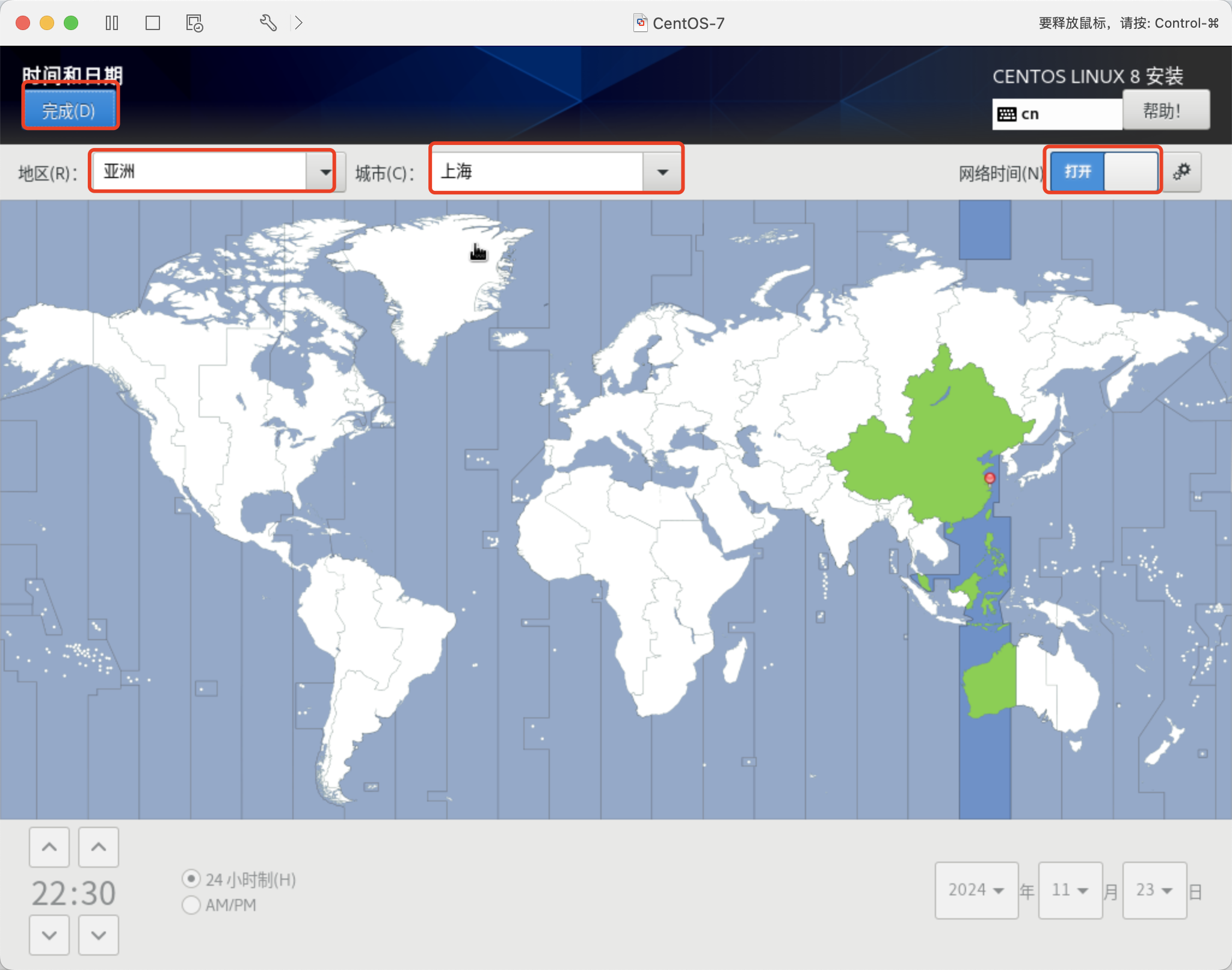Click the pause VM icon in the title bar
Image resolution: width=1232 pixels, height=970 pixels.
[112, 23]
